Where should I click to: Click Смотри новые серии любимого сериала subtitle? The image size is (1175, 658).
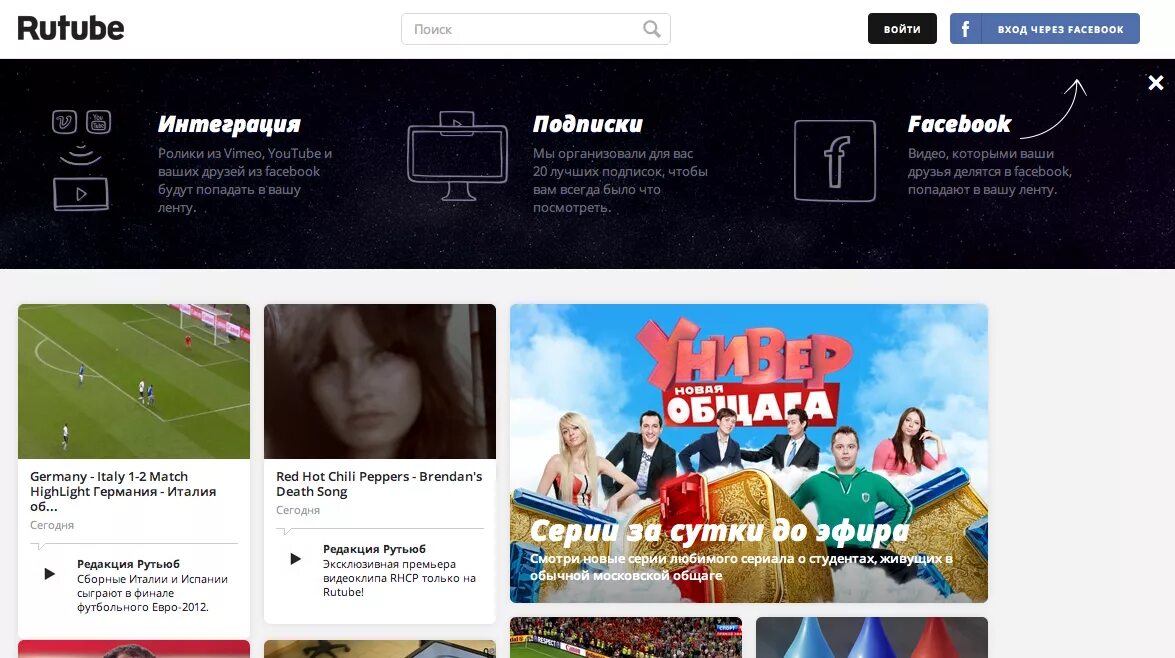[741, 567]
